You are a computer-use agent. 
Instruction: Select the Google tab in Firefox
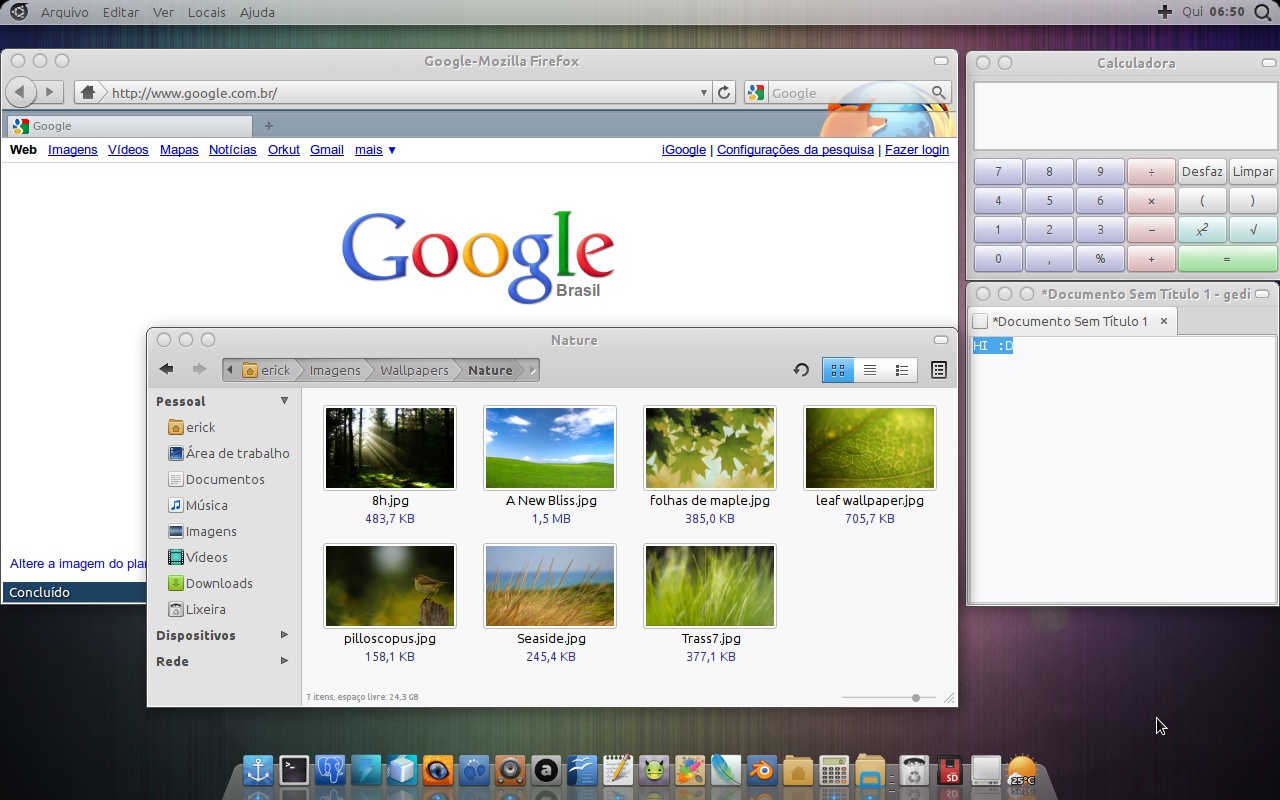pyautogui.click(x=130, y=126)
